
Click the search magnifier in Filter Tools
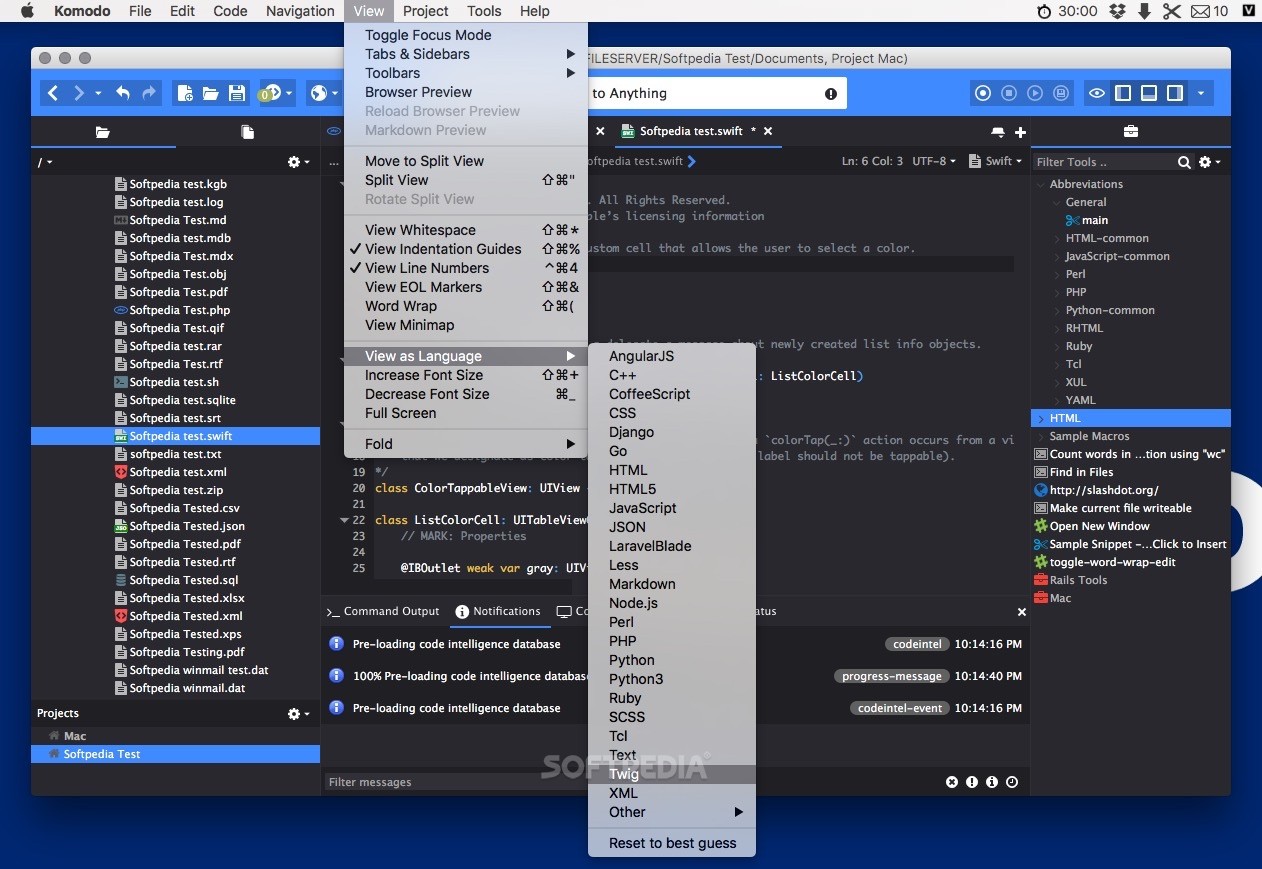[1184, 162]
